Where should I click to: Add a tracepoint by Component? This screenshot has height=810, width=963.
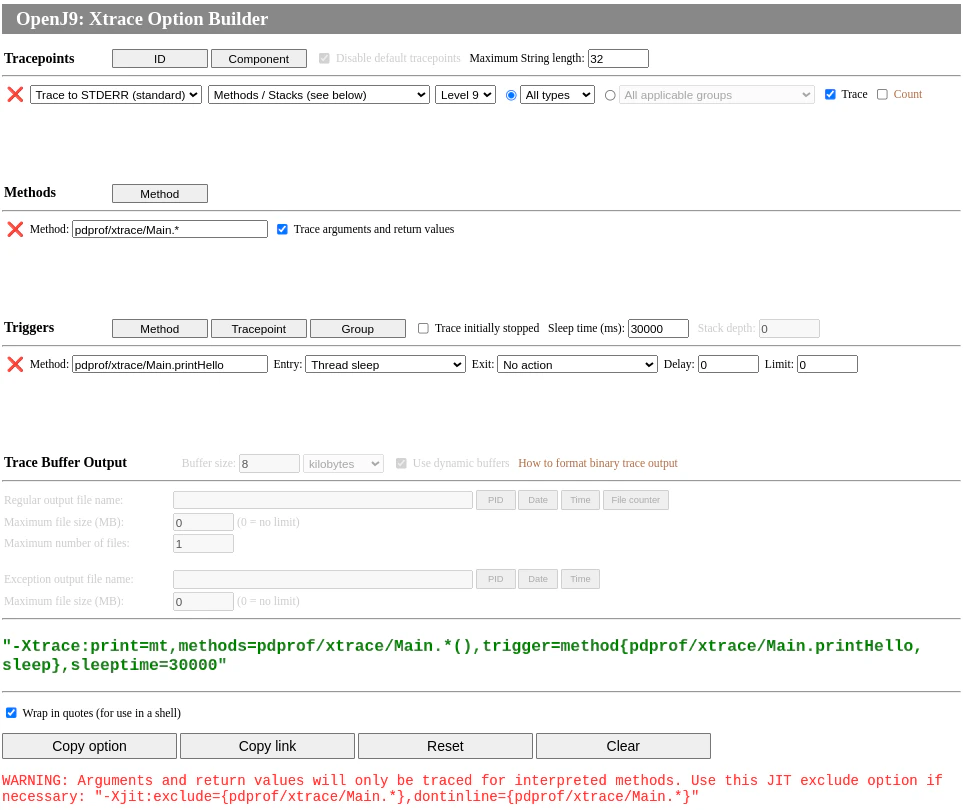pos(259,59)
